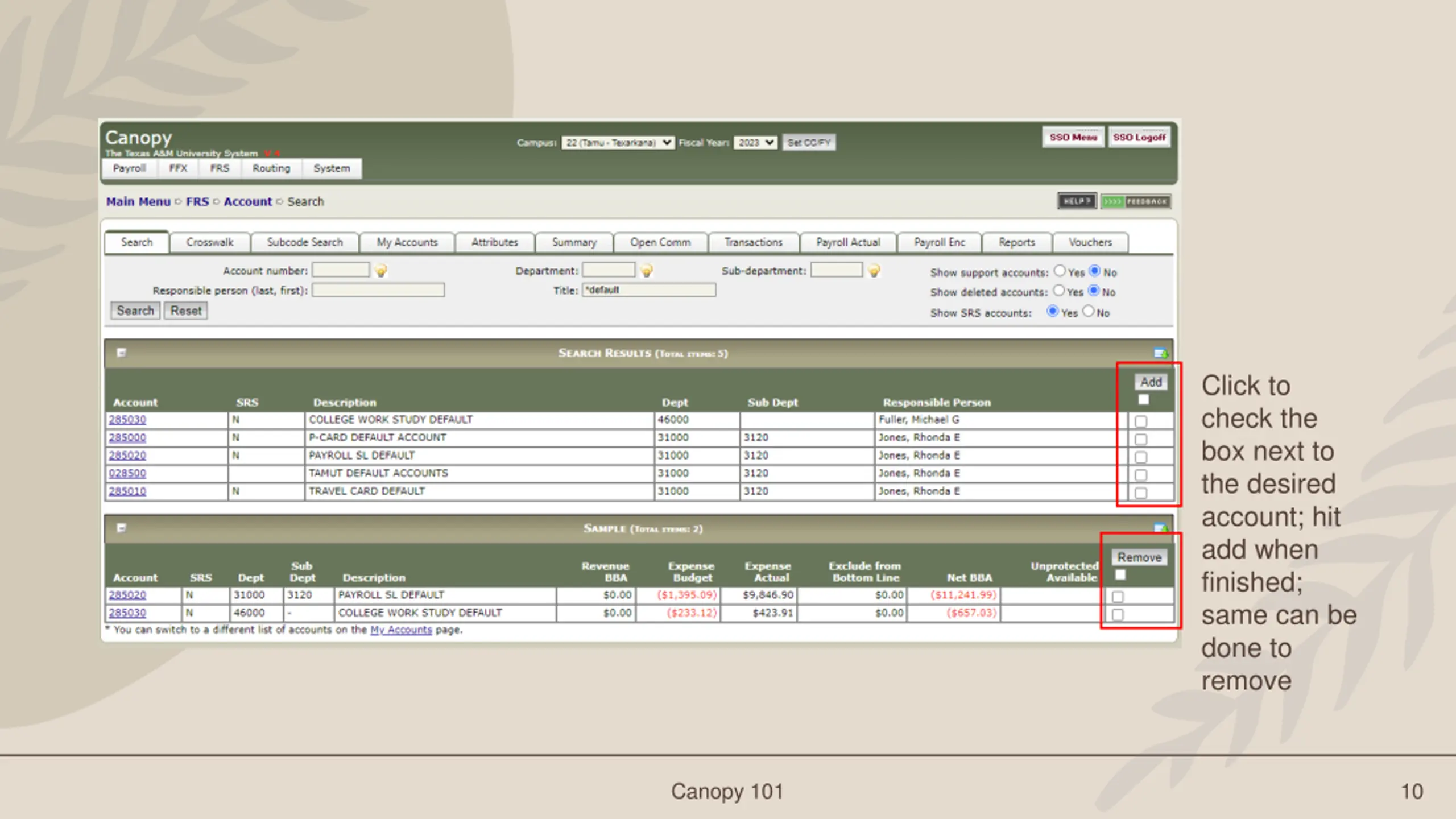Click the Account breadcrumb link
1456x819 pixels.
[248, 202]
